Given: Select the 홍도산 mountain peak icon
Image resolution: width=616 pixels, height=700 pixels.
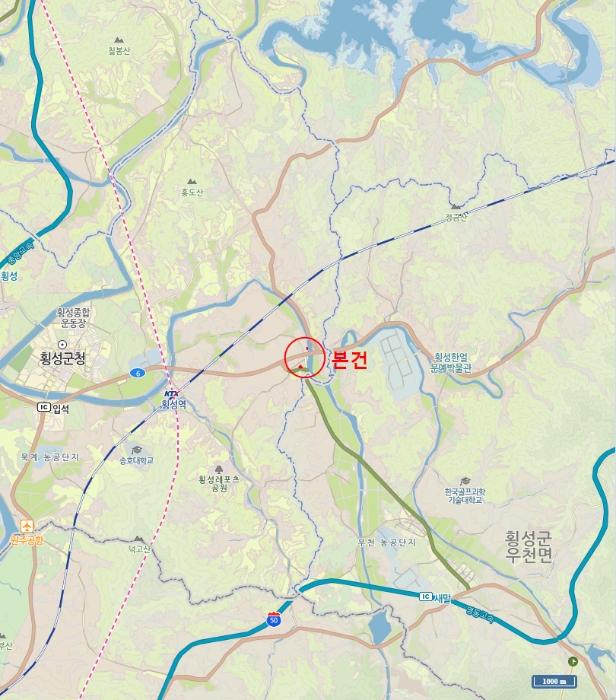Looking at the screenshot, I should pos(192,182).
